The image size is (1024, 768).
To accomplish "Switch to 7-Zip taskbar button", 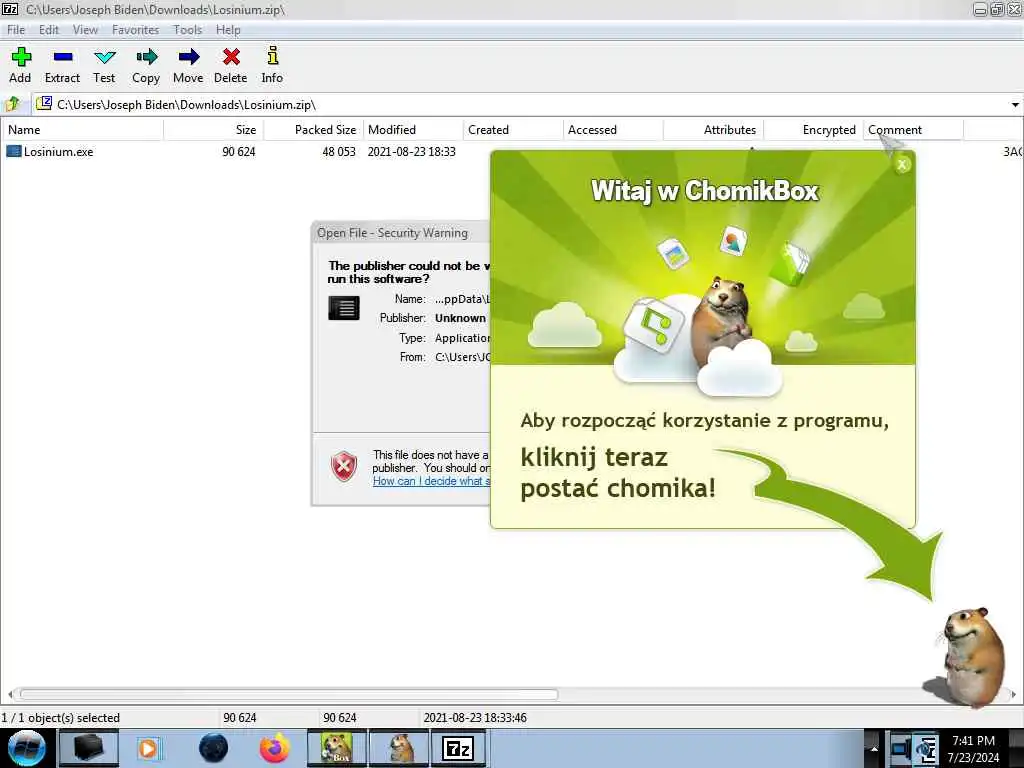I will [x=458, y=748].
